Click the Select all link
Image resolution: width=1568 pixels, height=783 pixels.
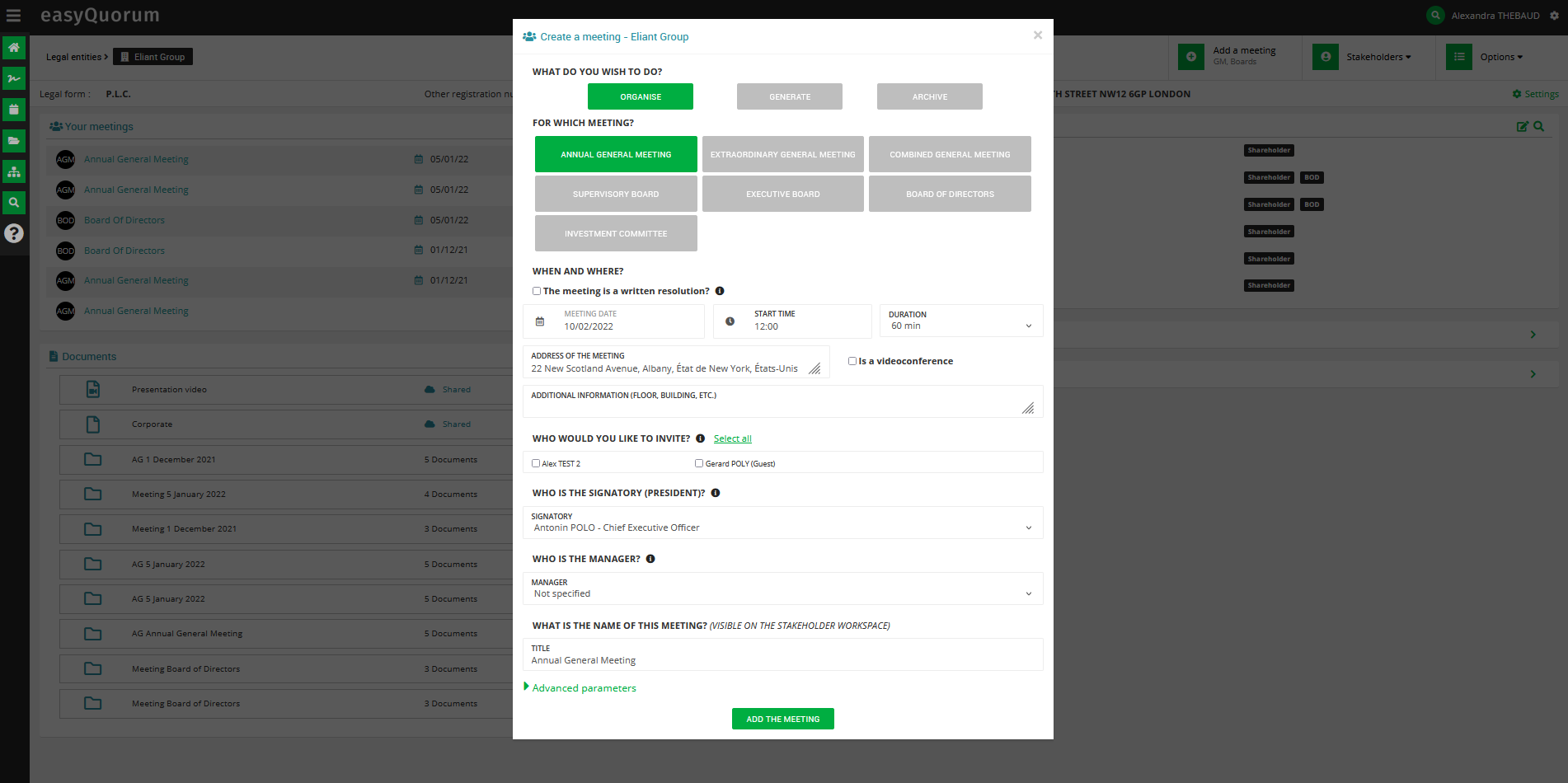coord(732,438)
